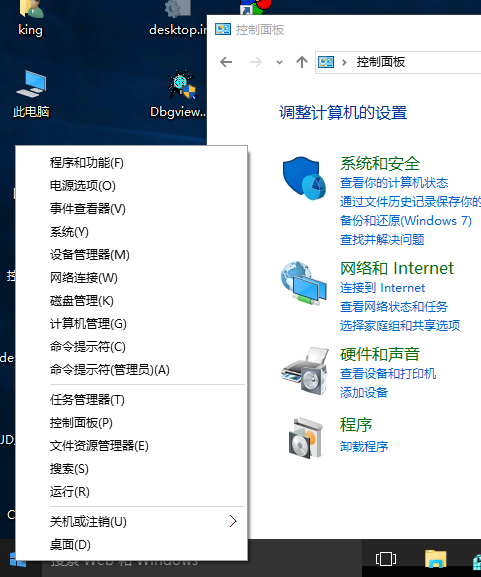The height and width of the screenshot is (577, 481).
Task: Open the 硬件和声音 category
Action: (x=380, y=354)
